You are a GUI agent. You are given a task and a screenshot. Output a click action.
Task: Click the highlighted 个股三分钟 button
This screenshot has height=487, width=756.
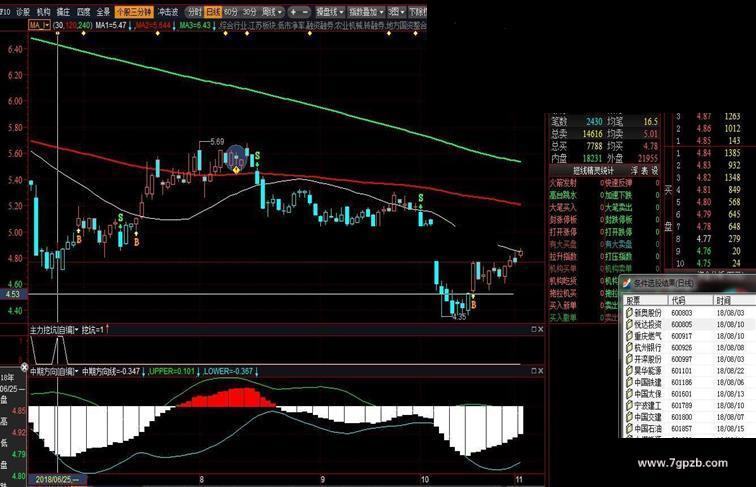pos(134,12)
